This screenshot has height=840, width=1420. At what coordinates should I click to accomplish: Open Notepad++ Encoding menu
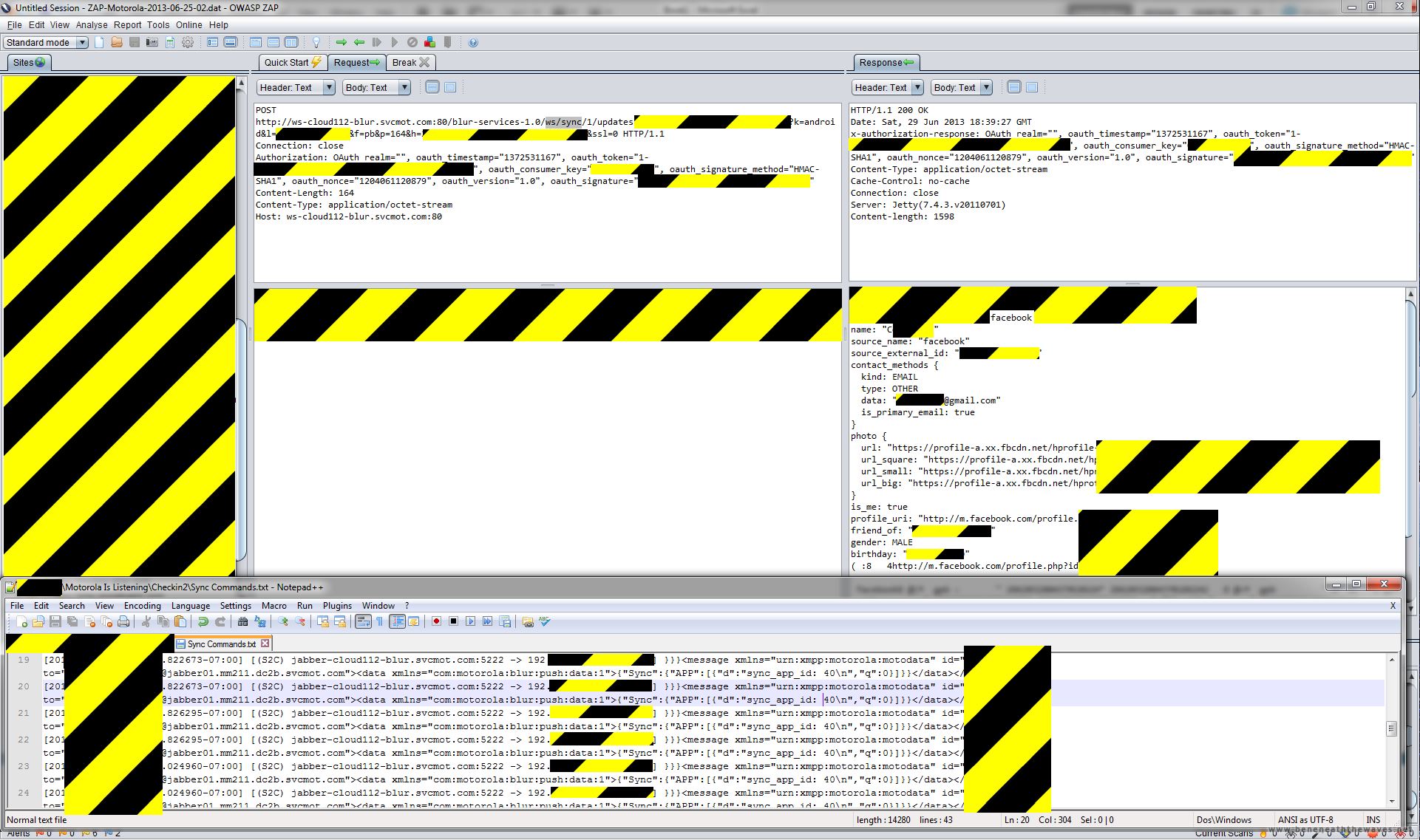click(x=143, y=606)
